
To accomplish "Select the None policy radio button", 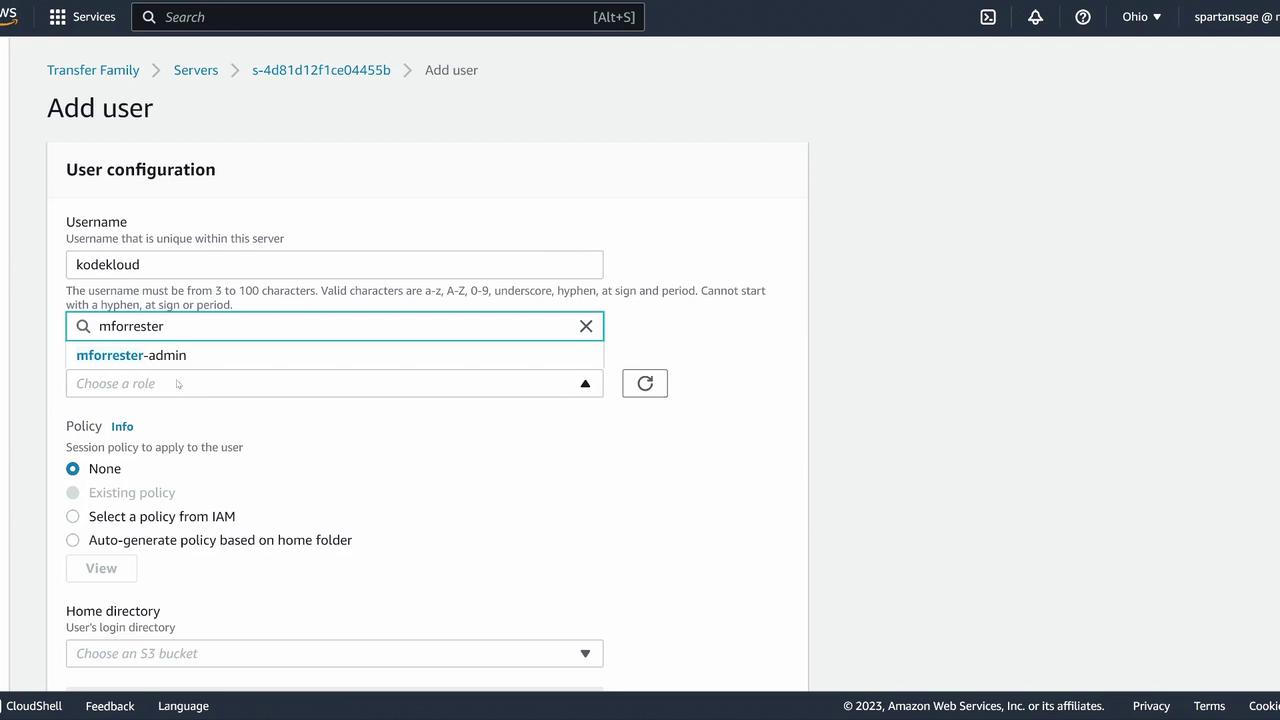I will [73, 469].
